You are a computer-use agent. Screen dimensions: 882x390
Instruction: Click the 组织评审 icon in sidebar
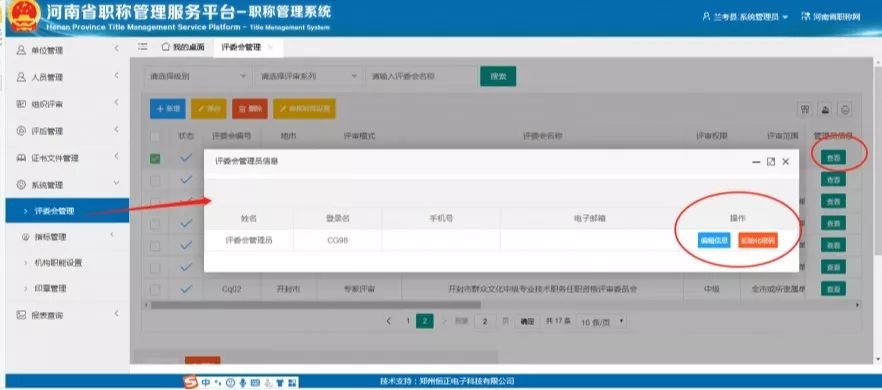point(21,104)
